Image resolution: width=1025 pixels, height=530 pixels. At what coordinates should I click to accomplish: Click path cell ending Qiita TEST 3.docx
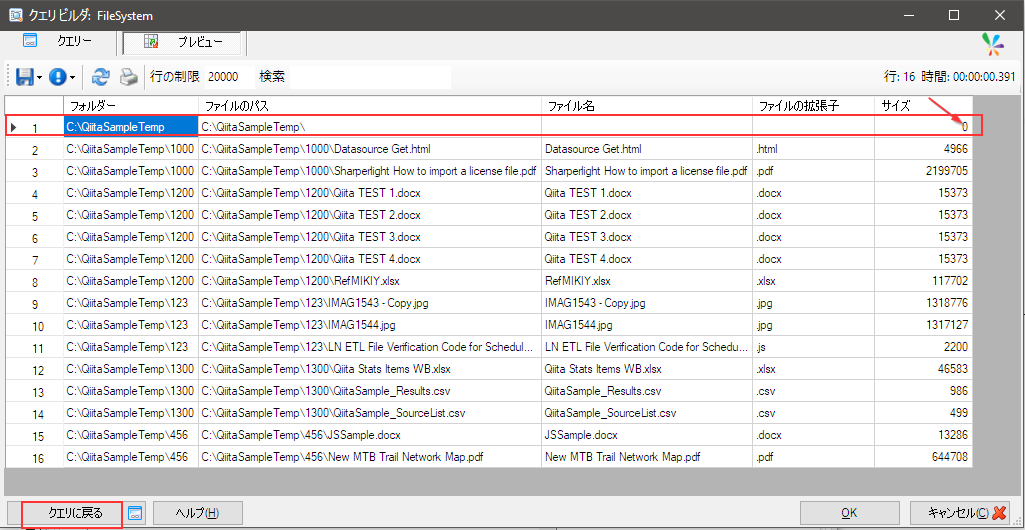(x=370, y=238)
